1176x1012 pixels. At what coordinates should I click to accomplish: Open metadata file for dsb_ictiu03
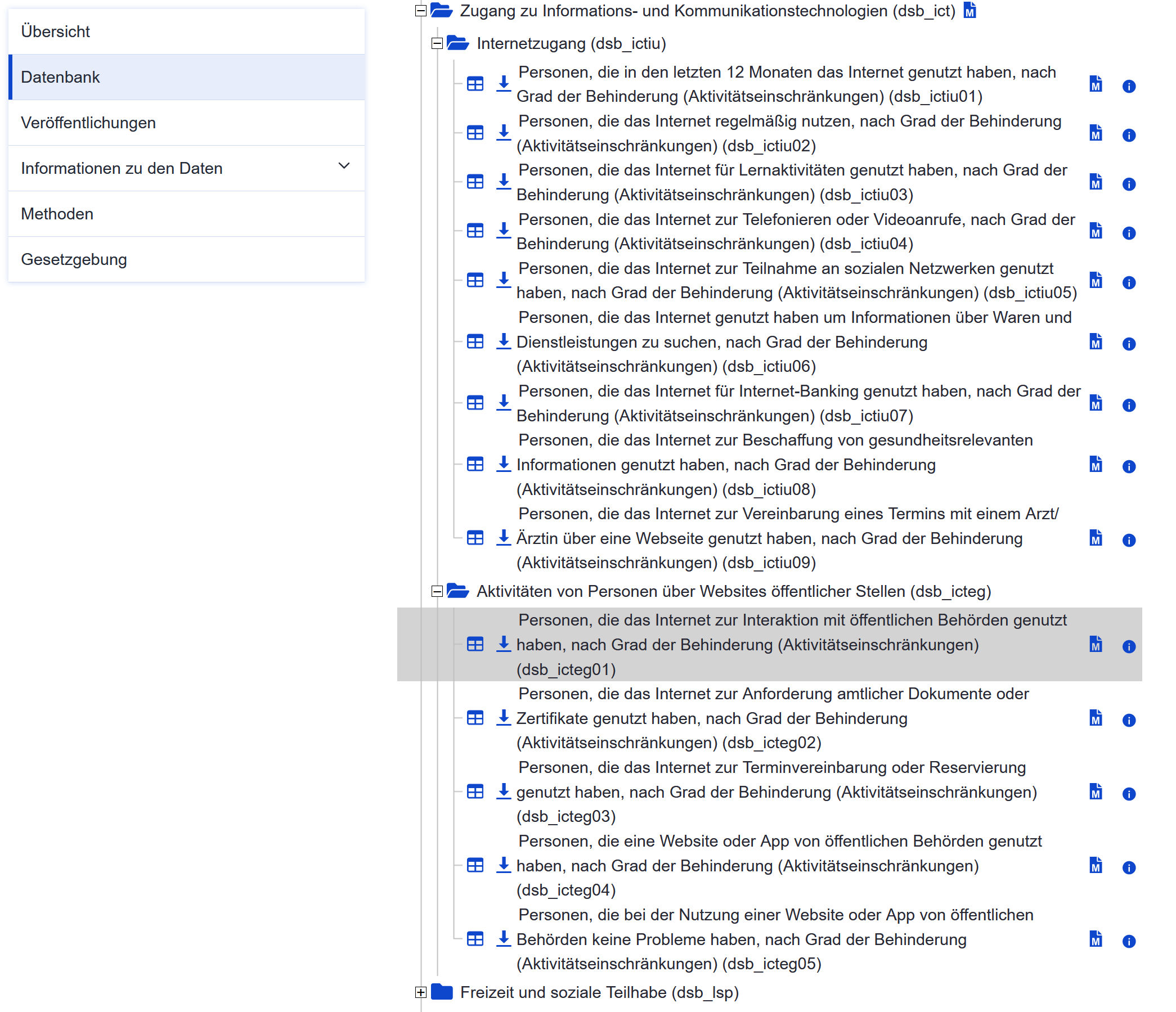pyautogui.click(x=1096, y=182)
